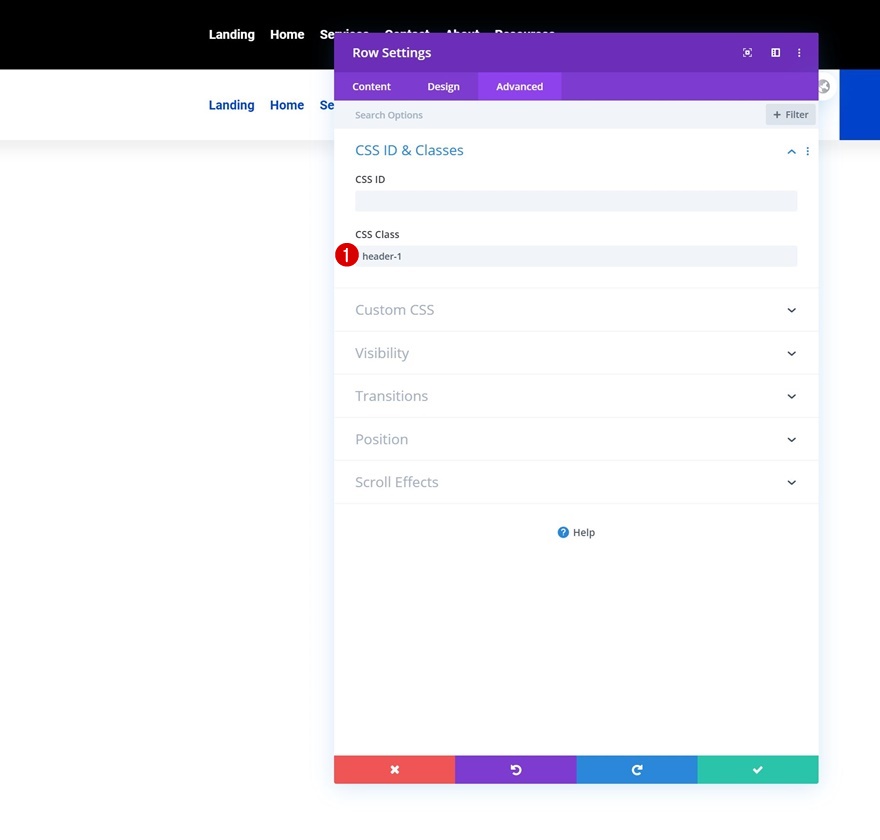880x840 pixels.
Task: Undo the last change
Action: [x=515, y=770]
